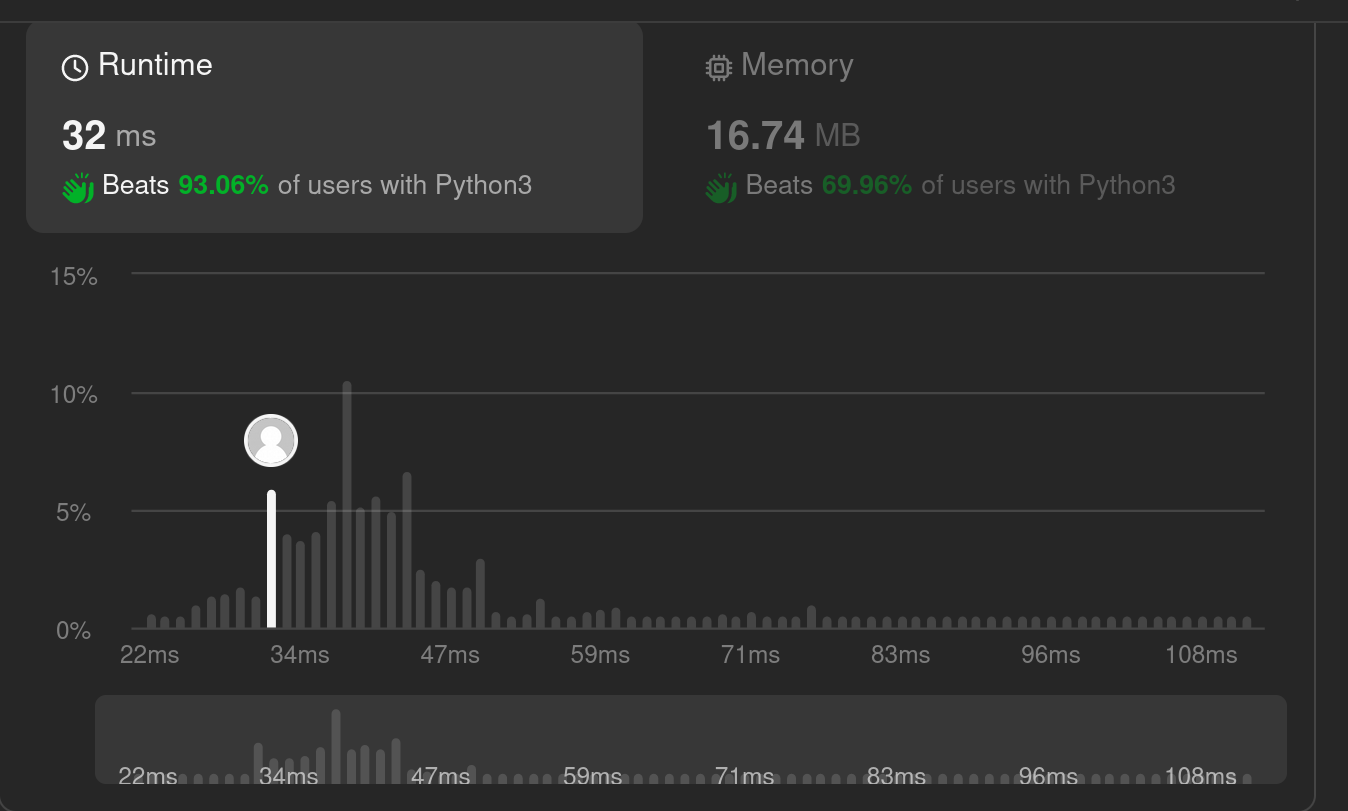Screen dimensions: 1348x811
Task: Click the highlighted white bar under the avatar
Action: click(x=271, y=559)
